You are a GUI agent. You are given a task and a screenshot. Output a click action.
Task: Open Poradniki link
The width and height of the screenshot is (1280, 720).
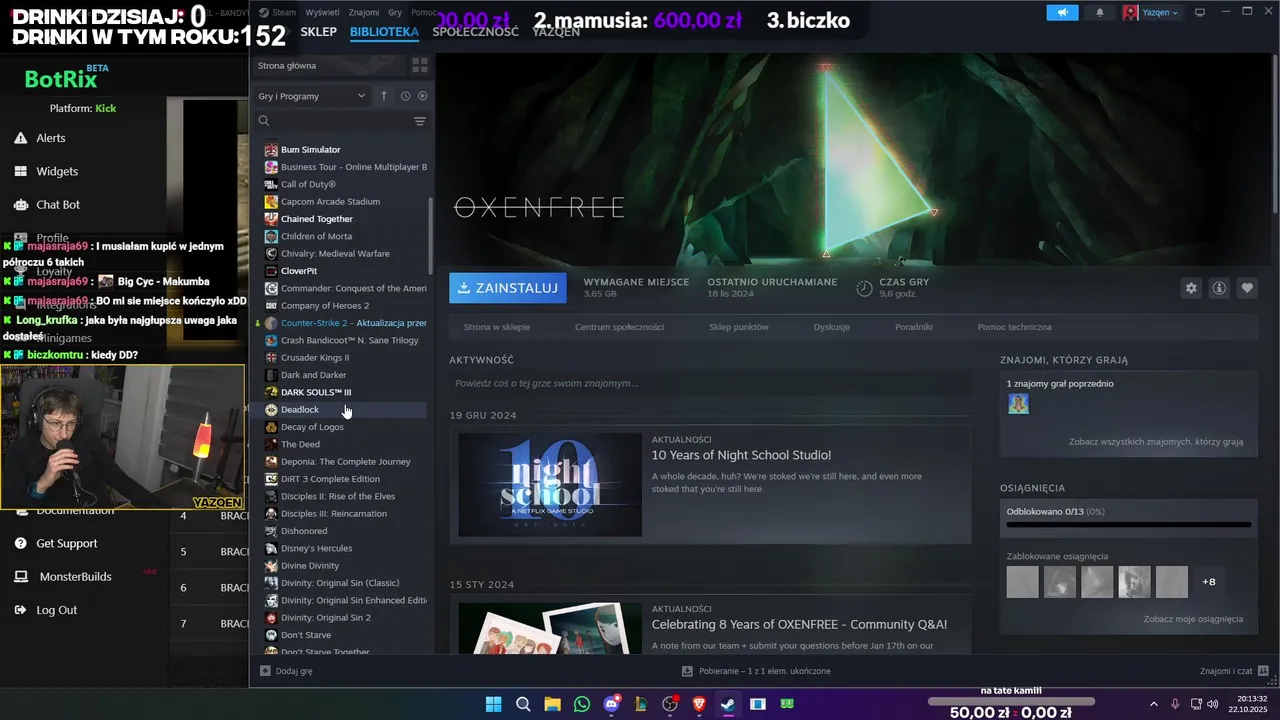pos(914,327)
